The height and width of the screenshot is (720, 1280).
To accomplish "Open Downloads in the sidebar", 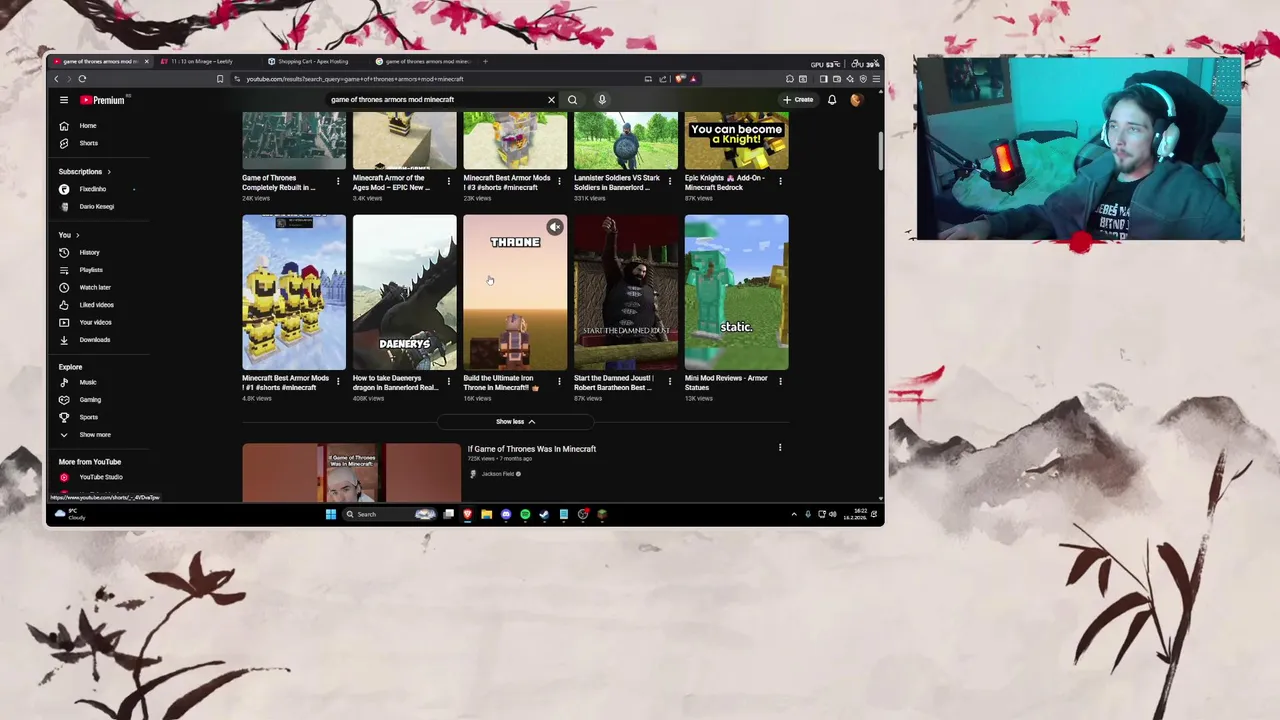I will (x=95, y=340).
